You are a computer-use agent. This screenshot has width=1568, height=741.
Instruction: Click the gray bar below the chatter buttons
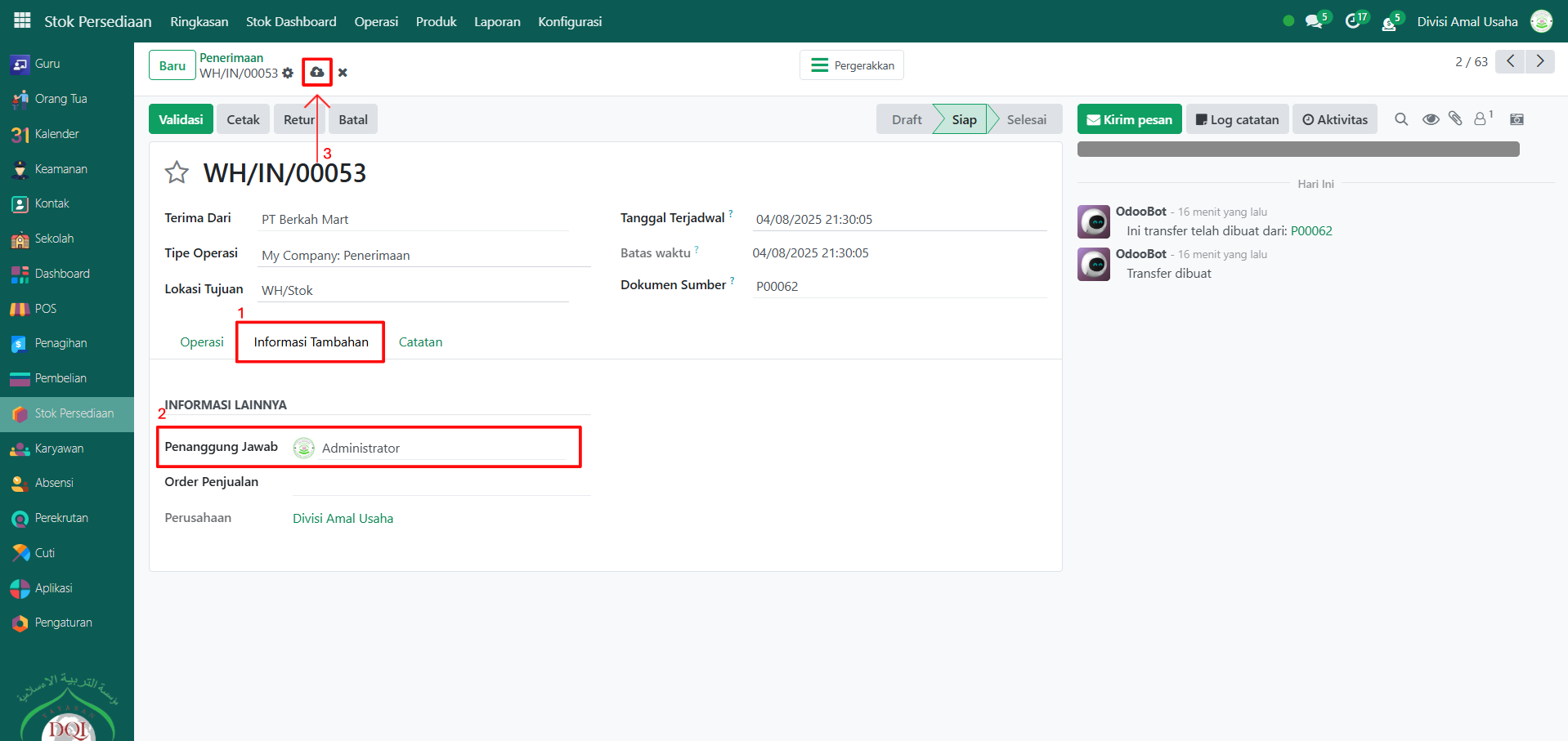point(1298,150)
